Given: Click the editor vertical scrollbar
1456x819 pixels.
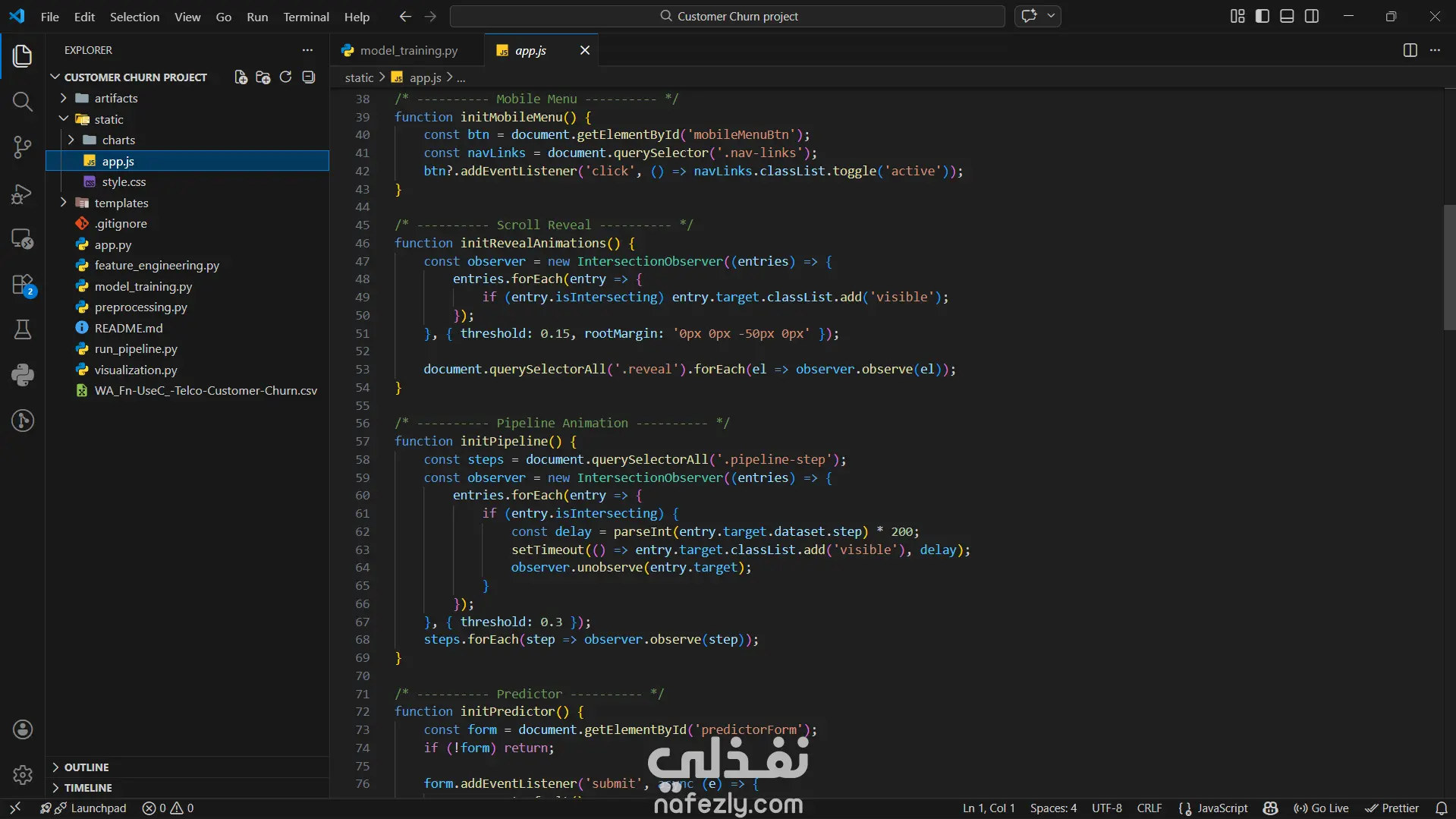Looking at the screenshot, I should click(1449, 267).
